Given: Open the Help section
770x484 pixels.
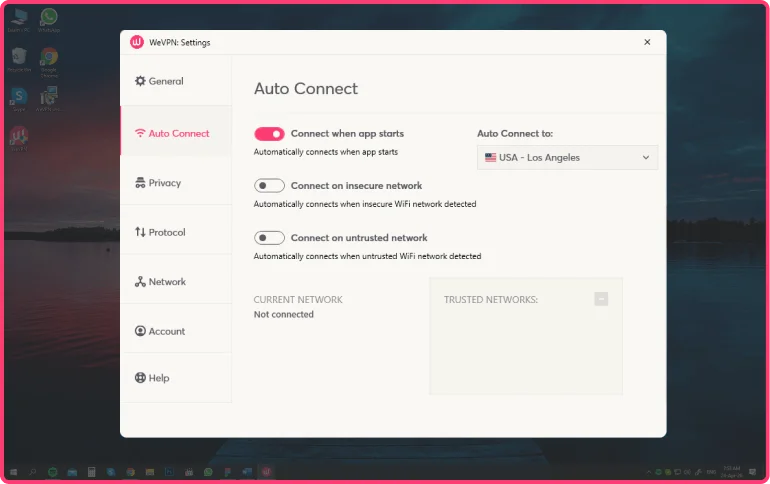Looking at the screenshot, I should click(176, 378).
